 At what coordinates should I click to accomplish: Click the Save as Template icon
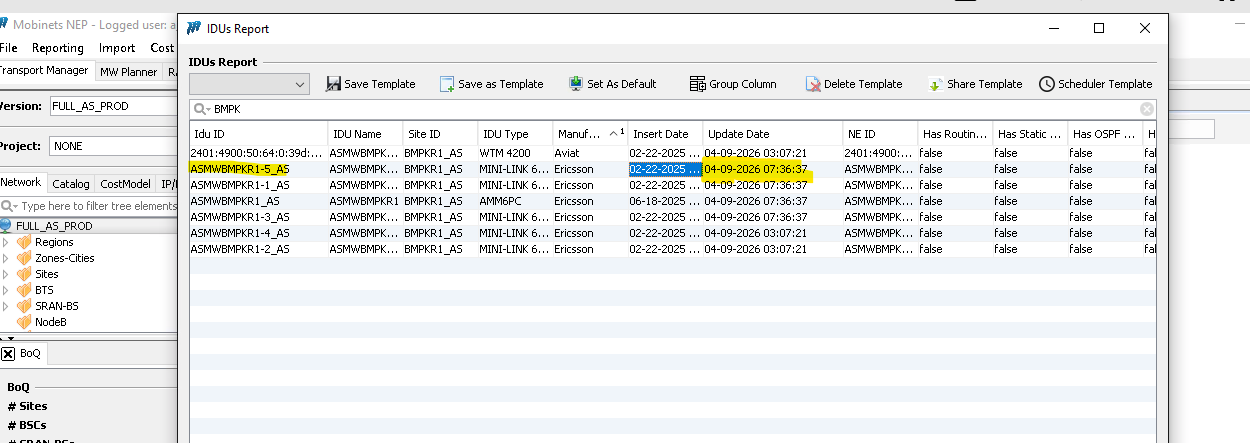coord(448,85)
